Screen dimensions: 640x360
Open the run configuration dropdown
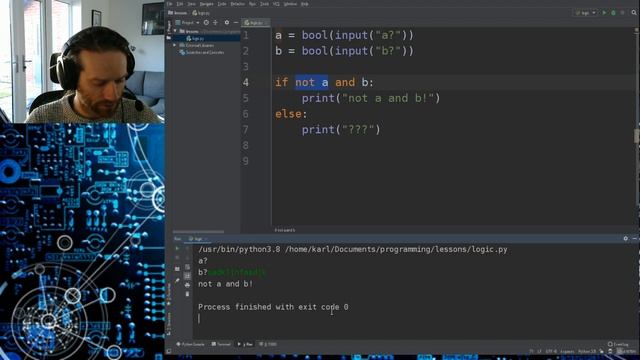(585, 13)
